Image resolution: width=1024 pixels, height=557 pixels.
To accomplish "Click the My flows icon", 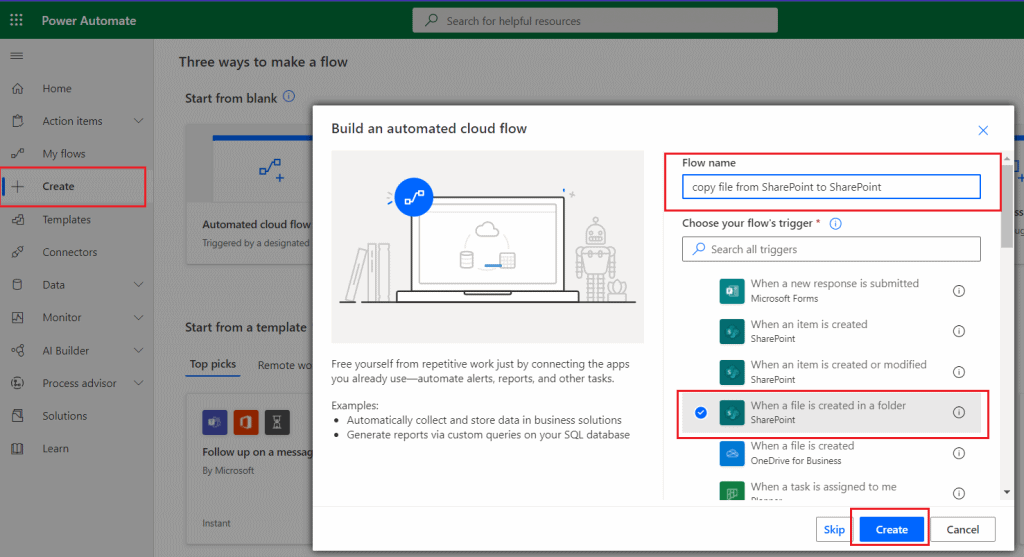I will (18, 153).
